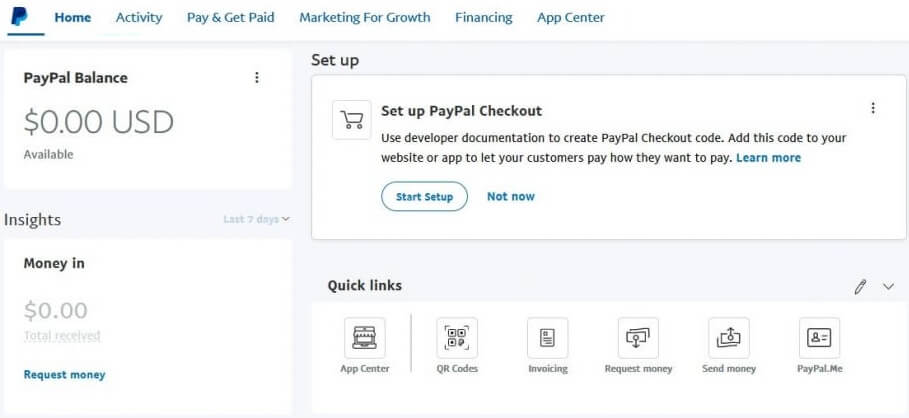Click the $0.00 USD balance amount

99,122
